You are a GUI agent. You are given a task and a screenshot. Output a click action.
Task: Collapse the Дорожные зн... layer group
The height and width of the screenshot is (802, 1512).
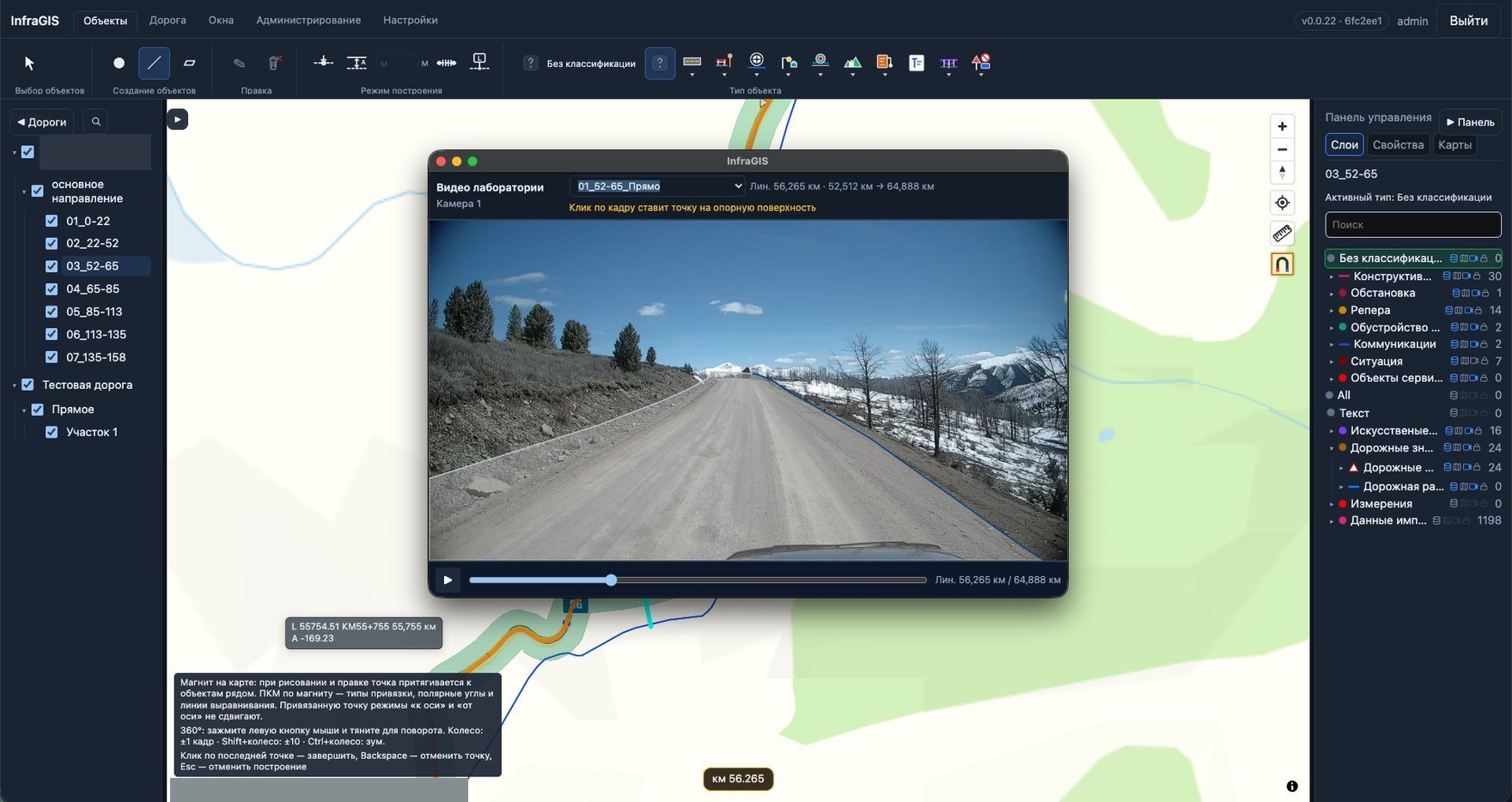click(x=1332, y=448)
